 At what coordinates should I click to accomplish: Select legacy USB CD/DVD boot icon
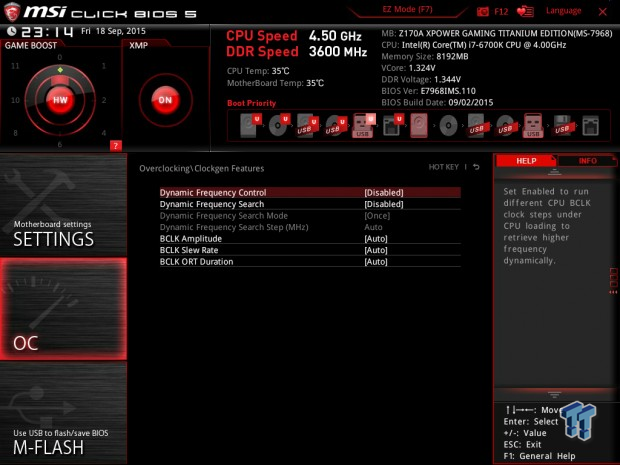click(505, 125)
